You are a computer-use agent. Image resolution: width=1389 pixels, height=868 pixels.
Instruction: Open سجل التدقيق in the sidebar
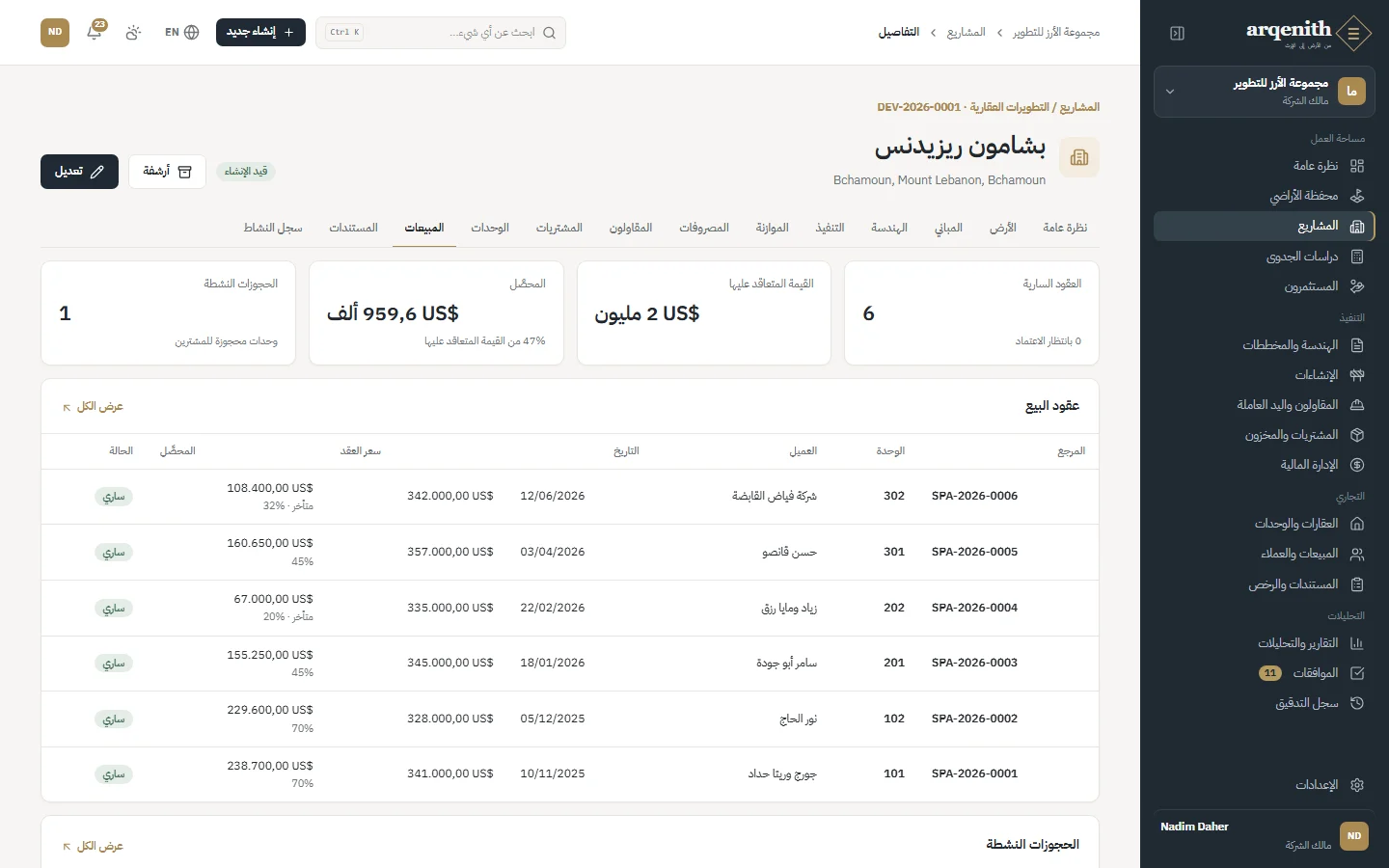(x=1264, y=703)
